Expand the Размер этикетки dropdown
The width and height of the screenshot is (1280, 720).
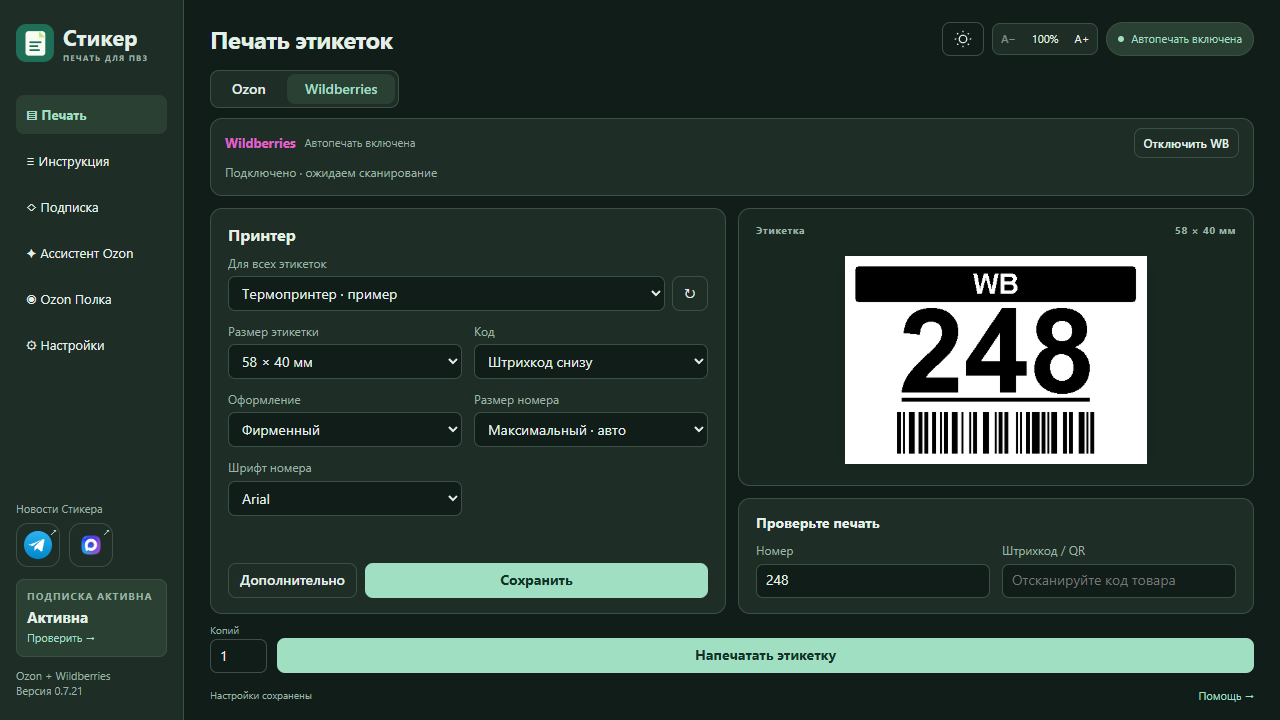(345, 362)
